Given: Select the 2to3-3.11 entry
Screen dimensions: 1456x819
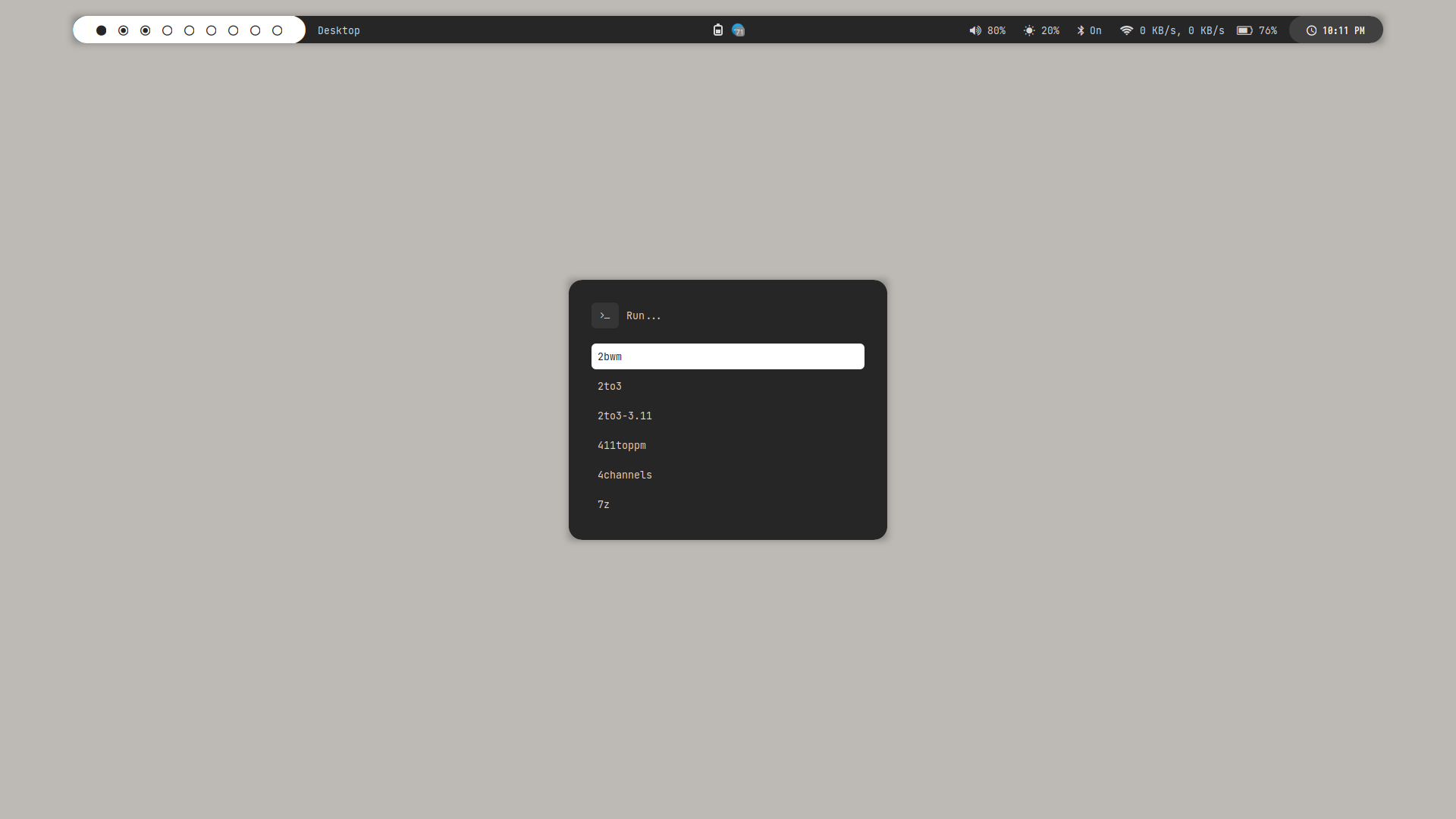Looking at the screenshot, I should pyautogui.click(x=625, y=416).
